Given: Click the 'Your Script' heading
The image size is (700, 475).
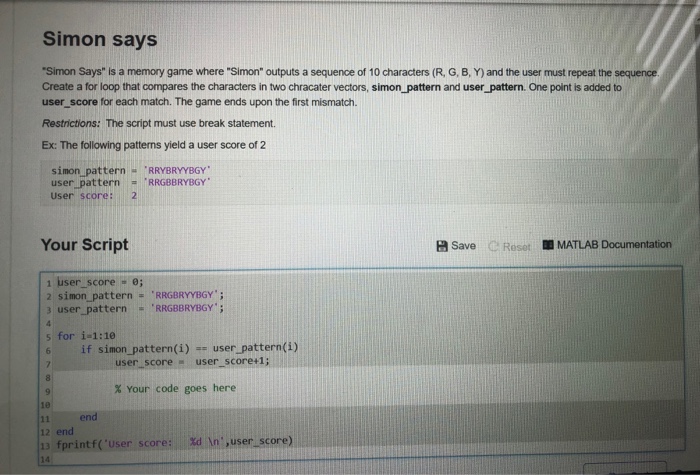Looking at the screenshot, I should (x=84, y=245).
